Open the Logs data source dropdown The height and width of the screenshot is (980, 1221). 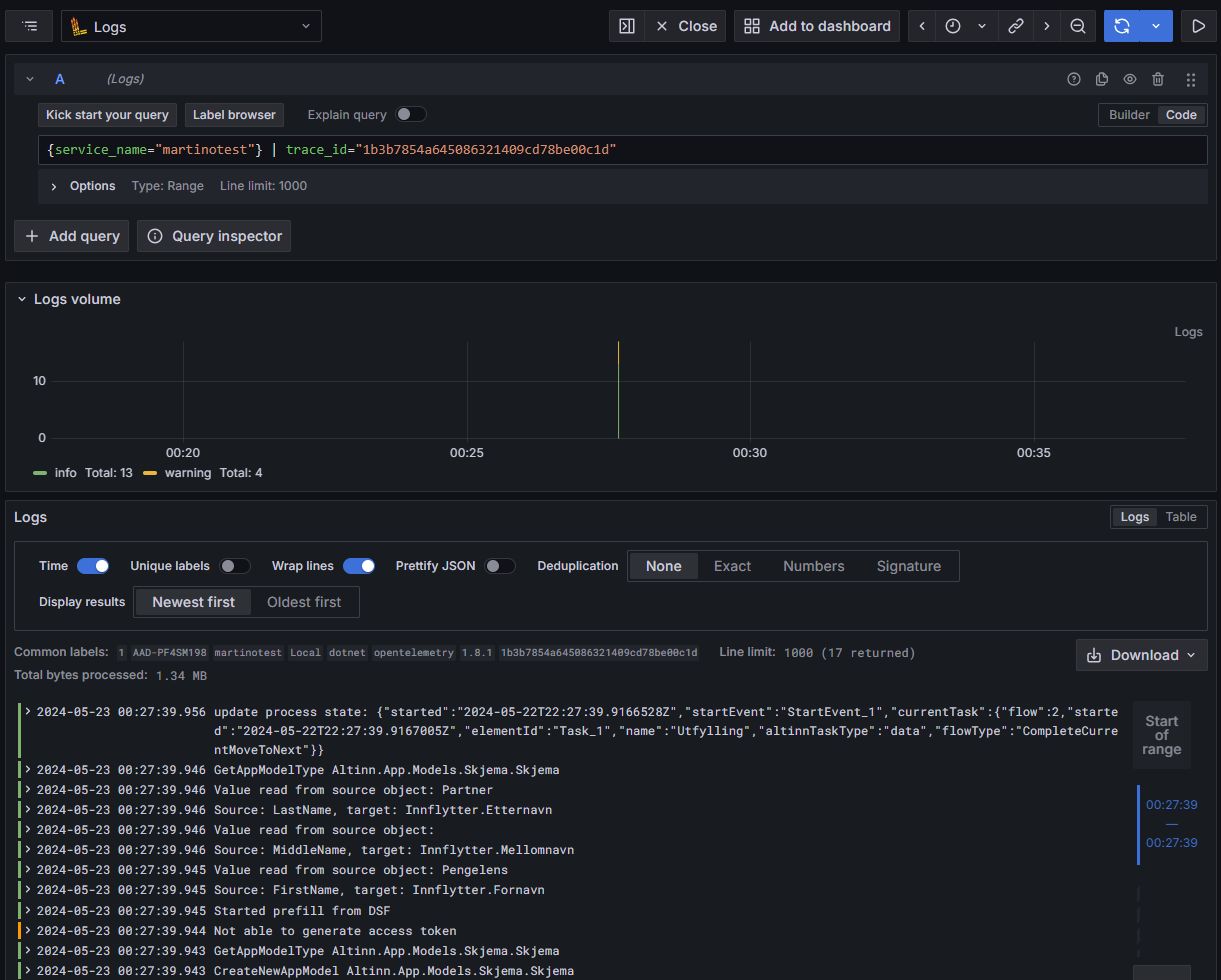(191, 26)
